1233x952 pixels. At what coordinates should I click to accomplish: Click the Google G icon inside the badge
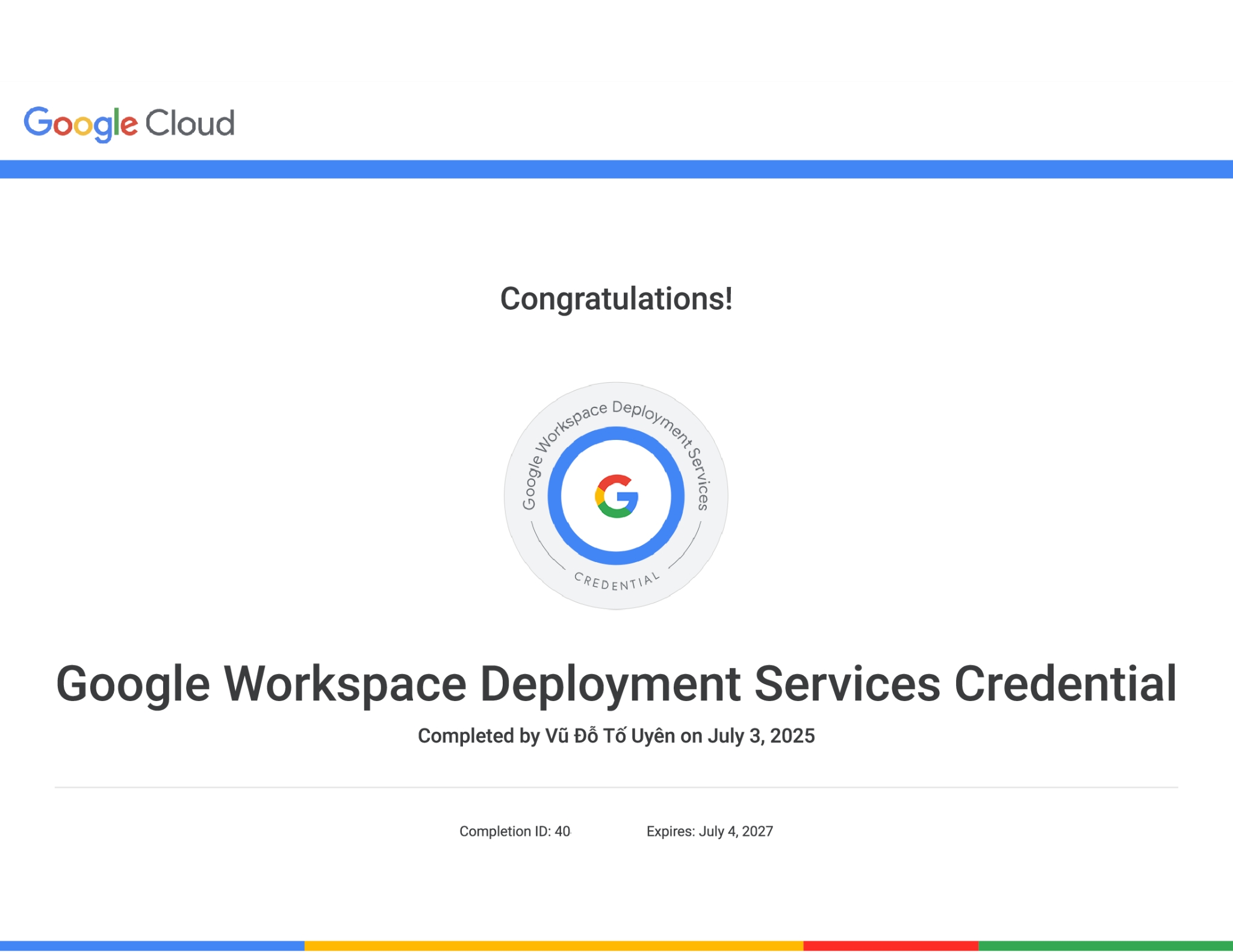(616, 496)
